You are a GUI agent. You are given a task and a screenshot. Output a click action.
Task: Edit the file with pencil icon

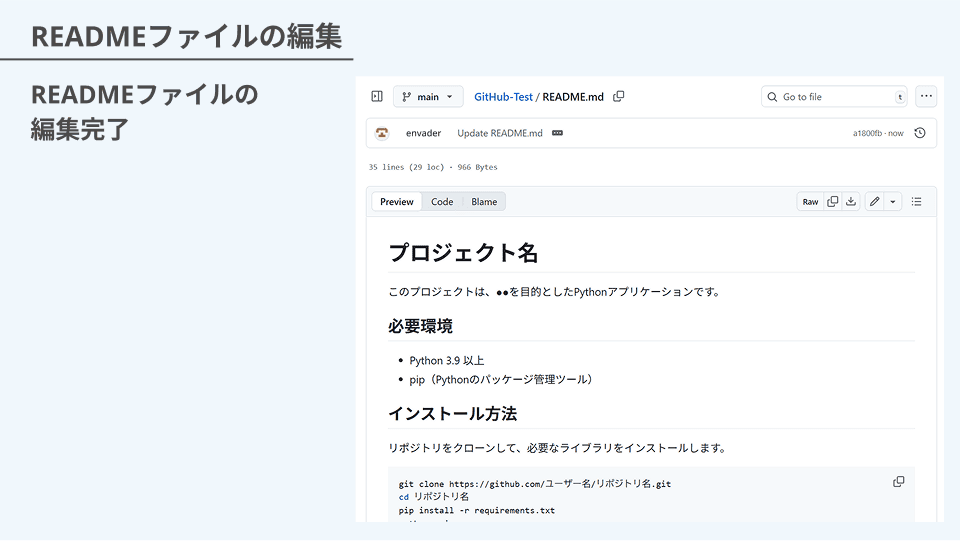click(x=874, y=201)
